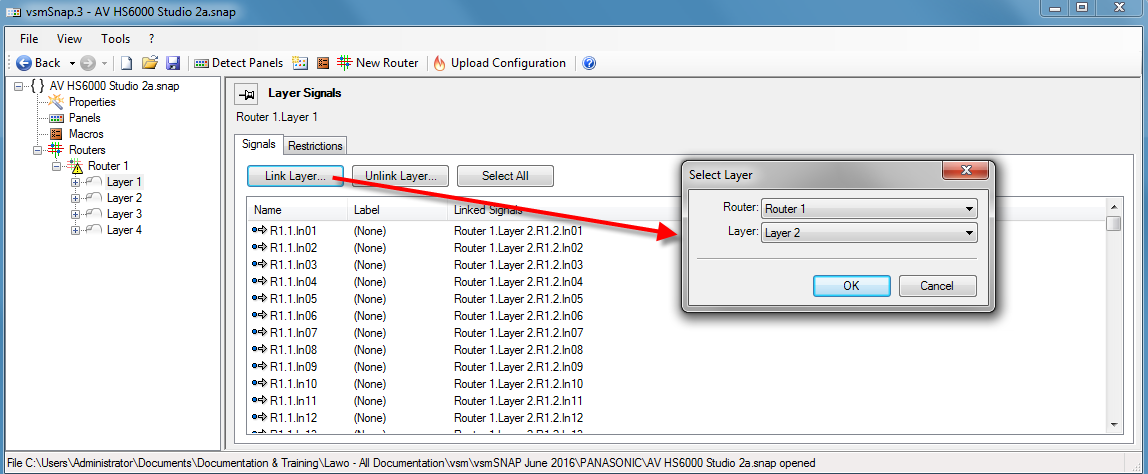
Task: Click Detect Panels in the toolbar
Action: click(238, 63)
